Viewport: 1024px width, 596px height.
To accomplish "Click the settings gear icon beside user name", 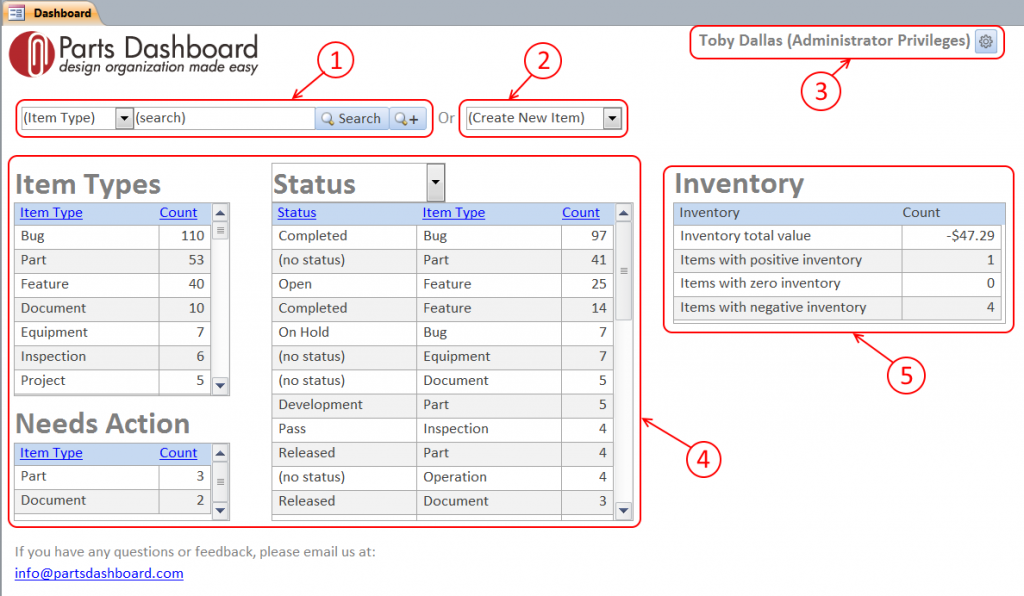I will click(986, 41).
